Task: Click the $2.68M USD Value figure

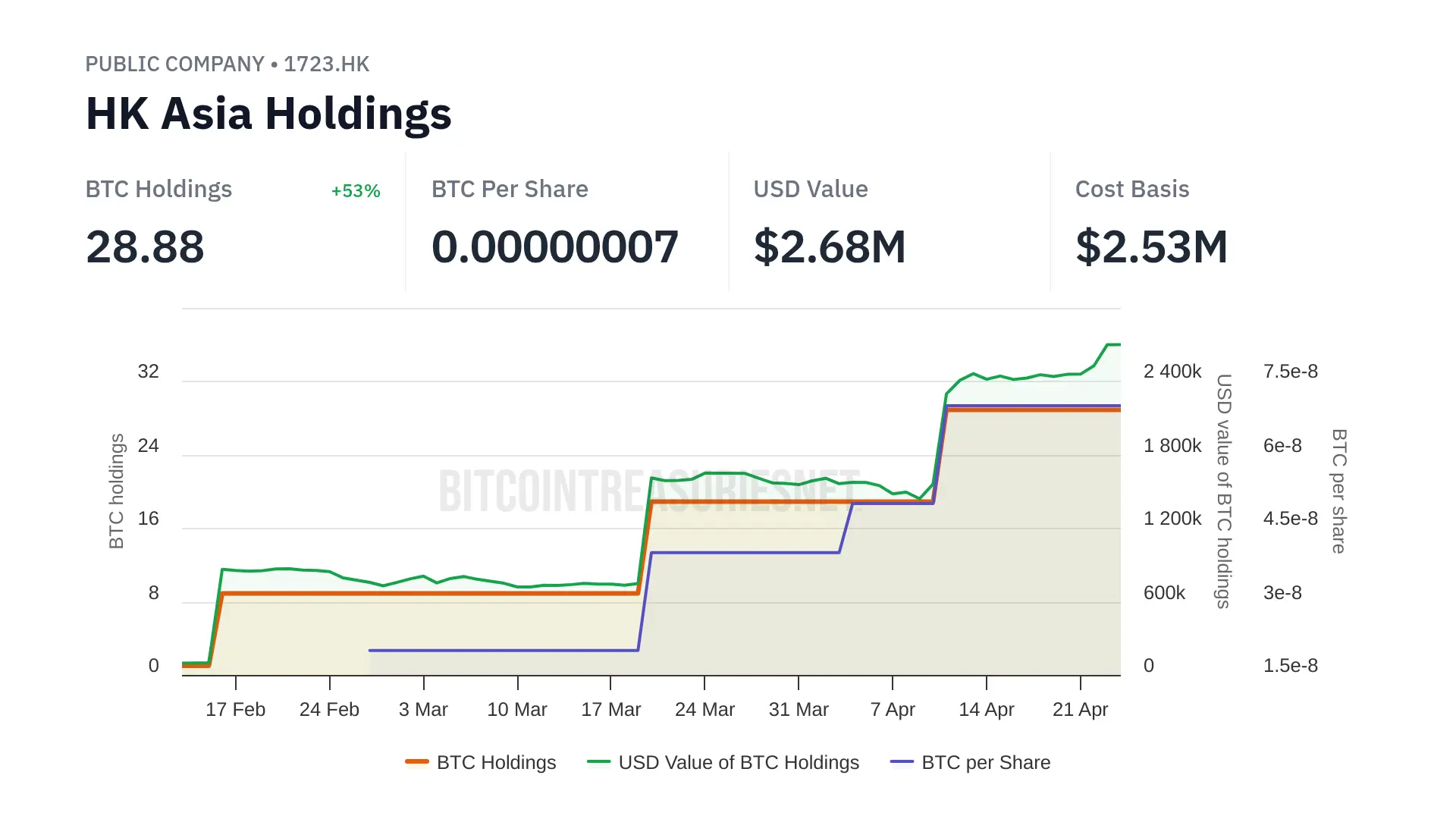Action: 830,247
